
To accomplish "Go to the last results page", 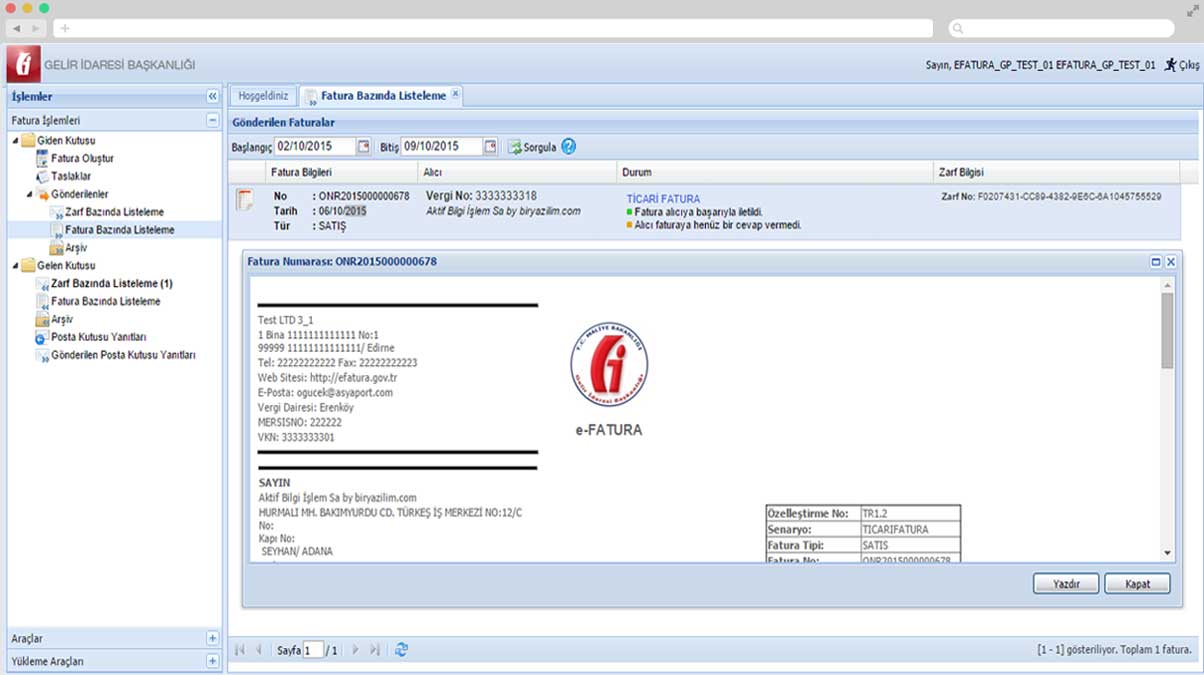I will (374, 650).
